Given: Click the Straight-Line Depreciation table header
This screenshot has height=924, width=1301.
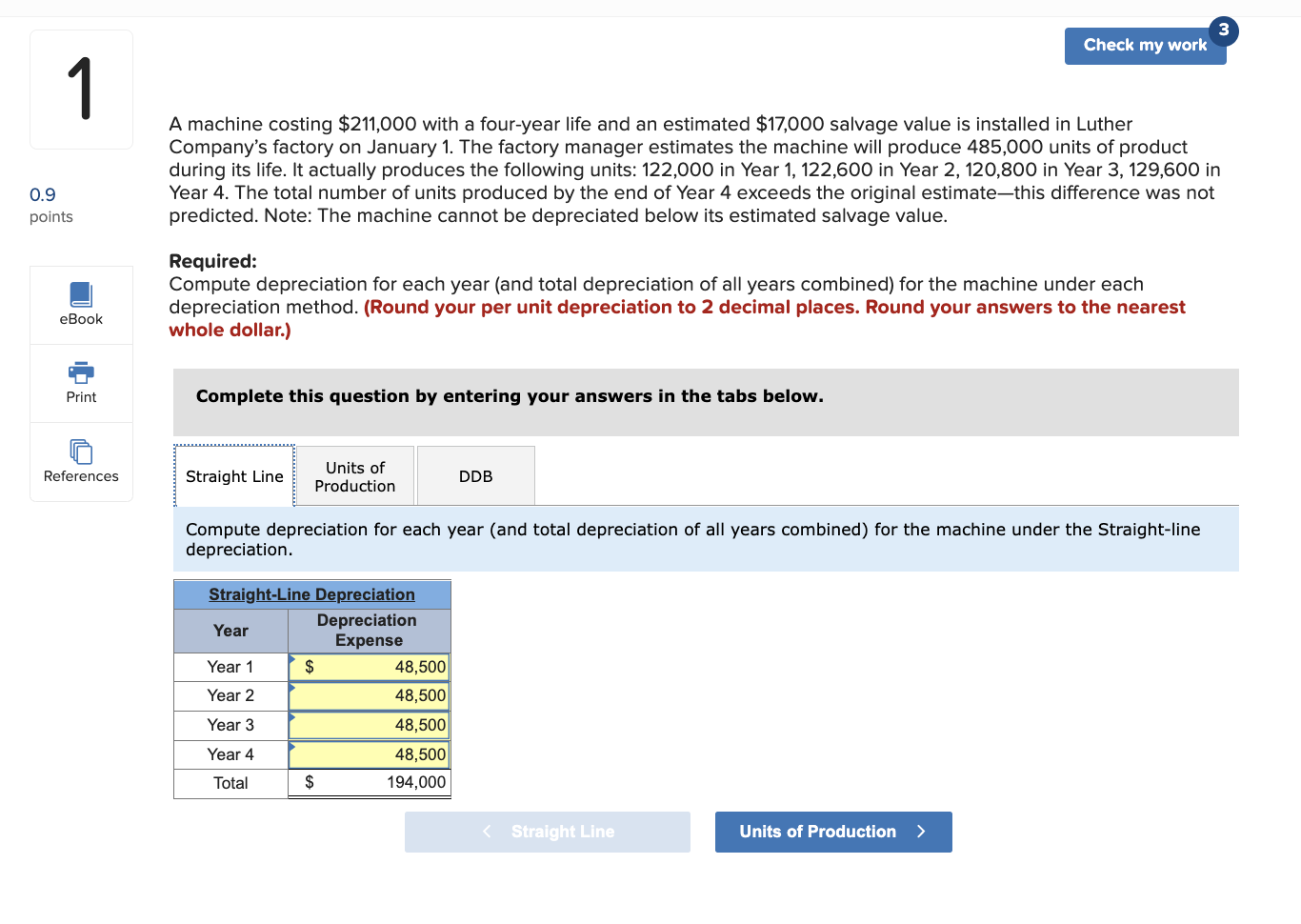Looking at the screenshot, I should [311, 594].
